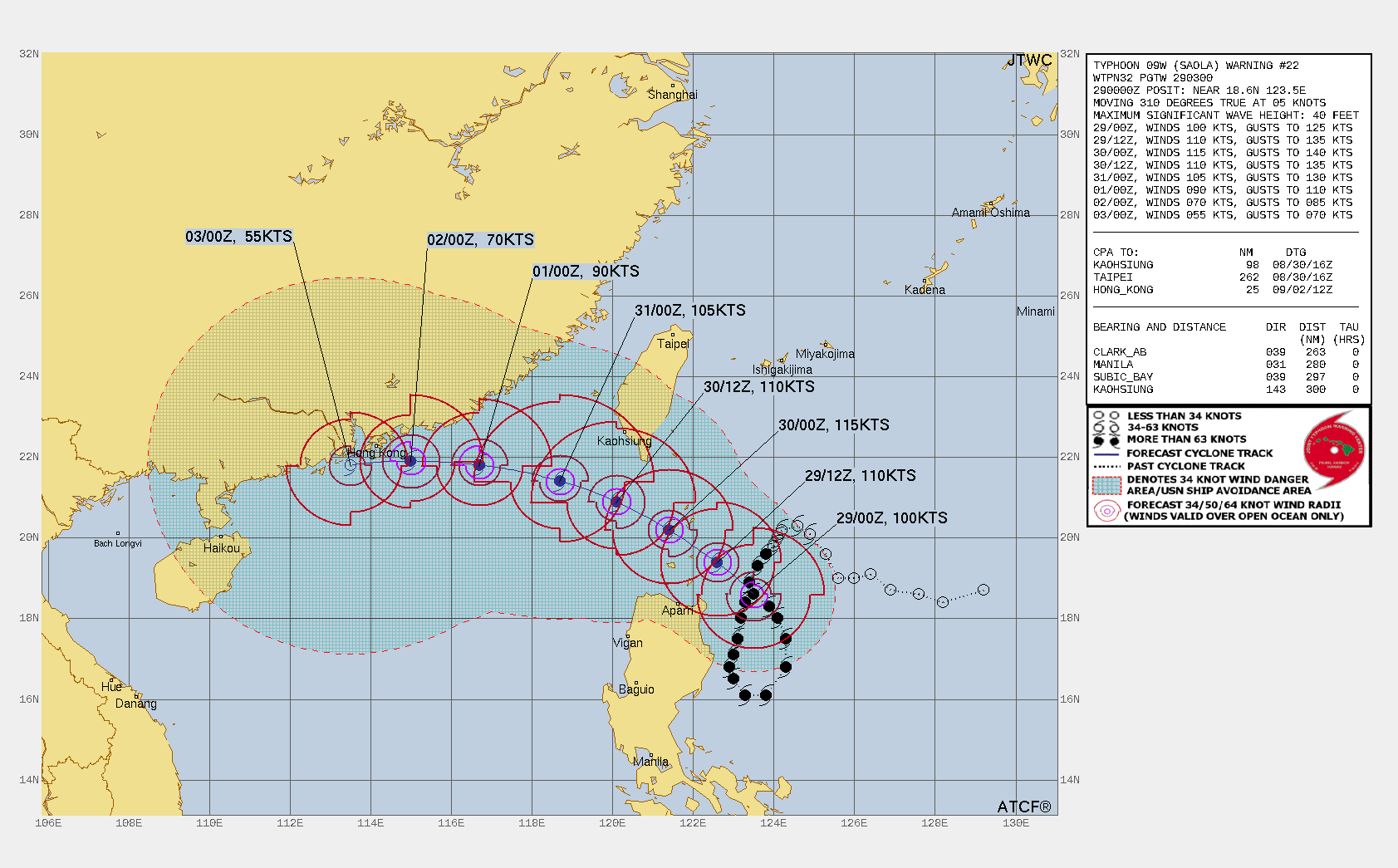Click the 'MORE THAN 63 KNOTS' legend symbol
Screen dimensions: 1398x868
1106,440
